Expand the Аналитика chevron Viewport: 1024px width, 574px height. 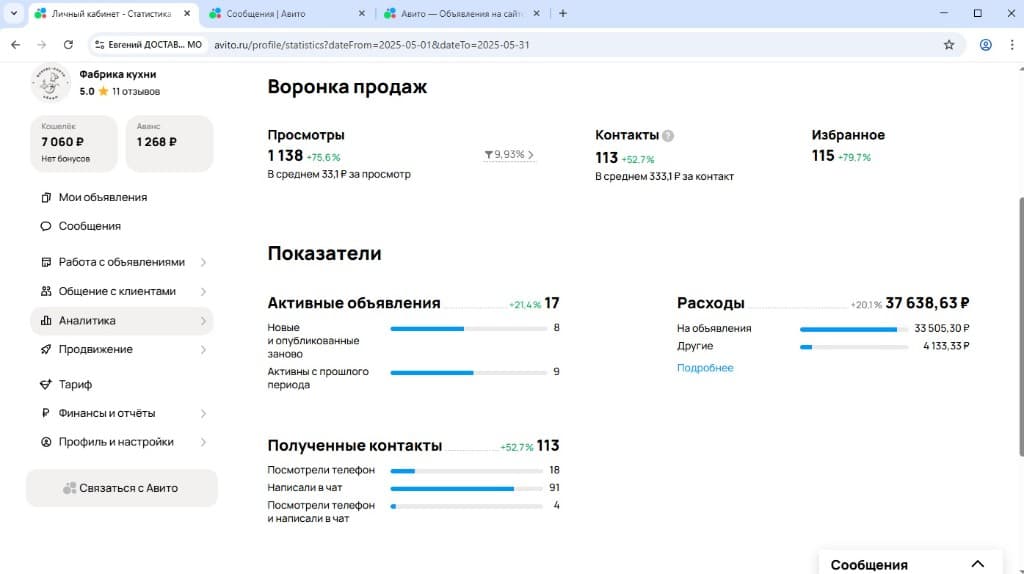click(203, 321)
